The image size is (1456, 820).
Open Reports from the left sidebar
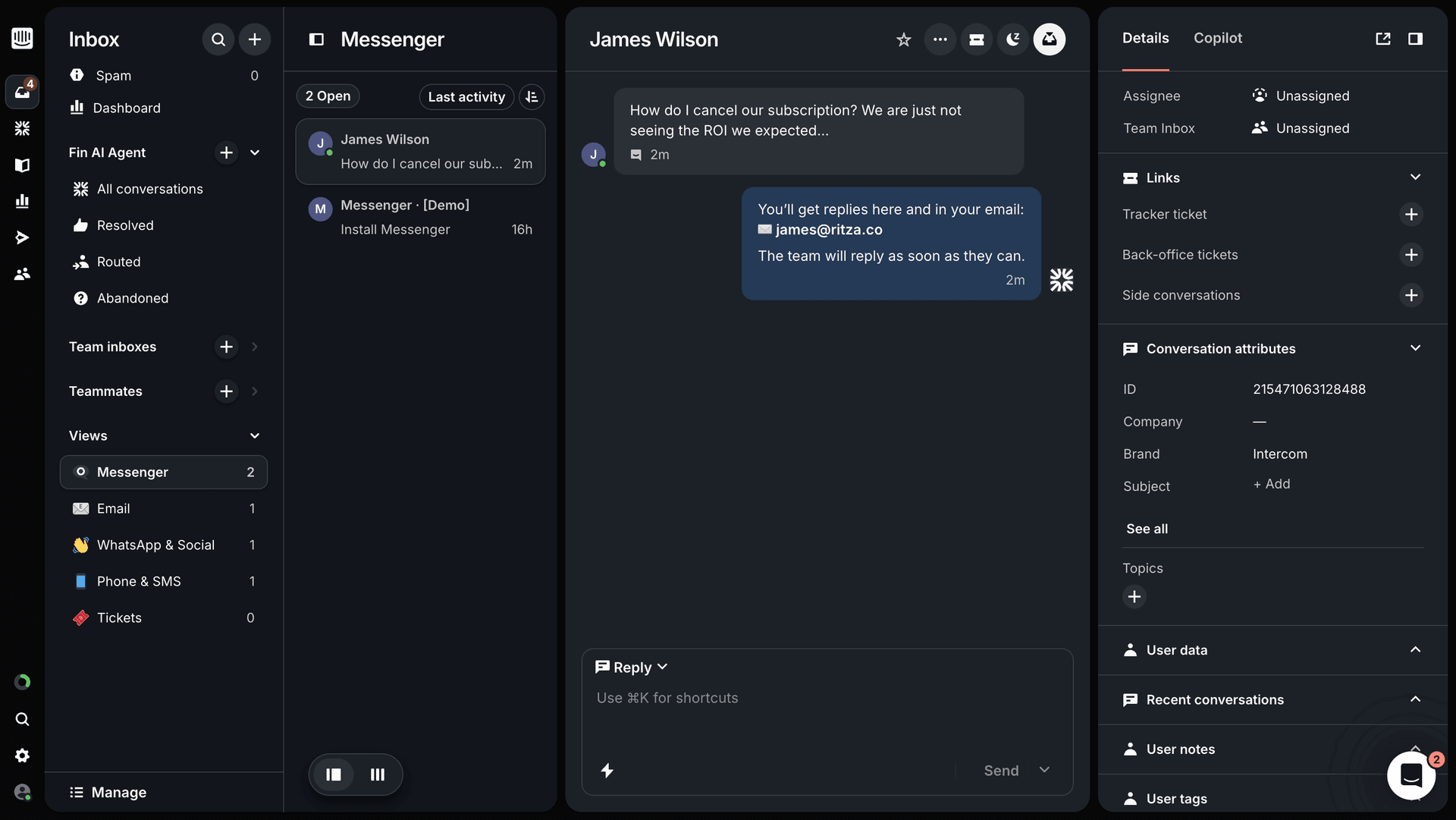(x=23, y=201)
